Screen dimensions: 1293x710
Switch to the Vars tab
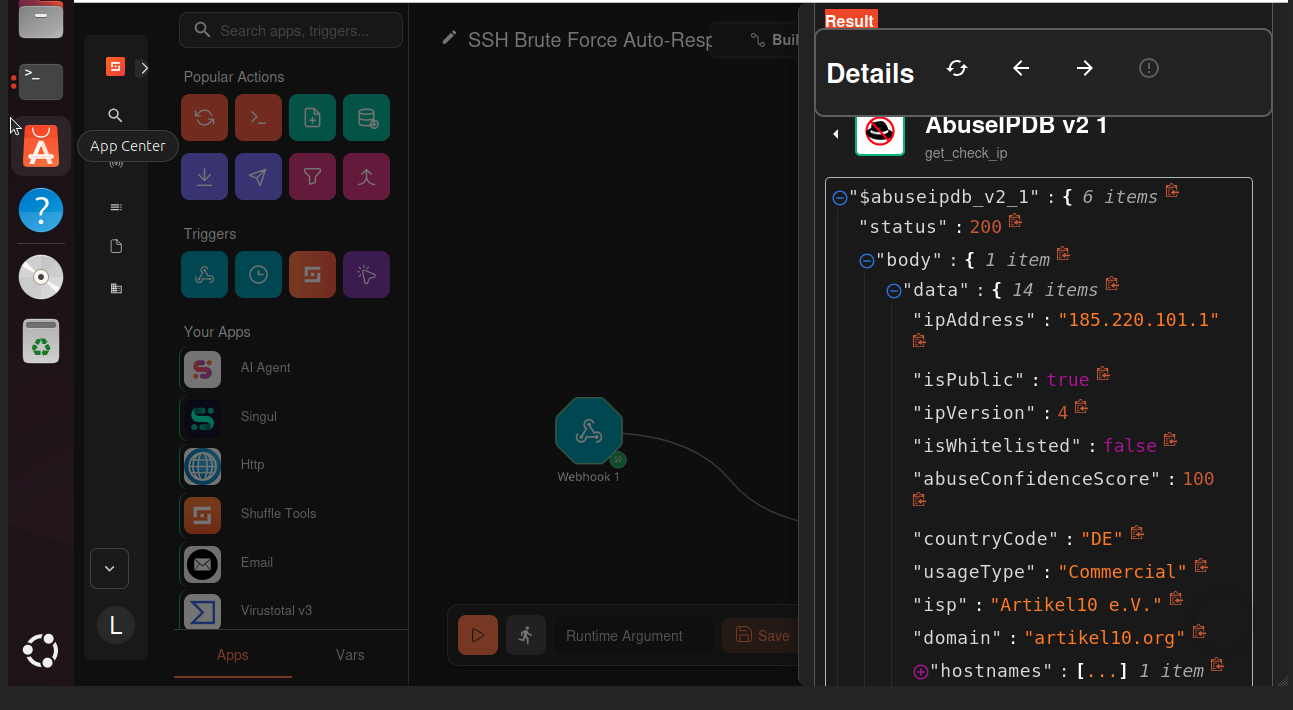coord(350,655)
